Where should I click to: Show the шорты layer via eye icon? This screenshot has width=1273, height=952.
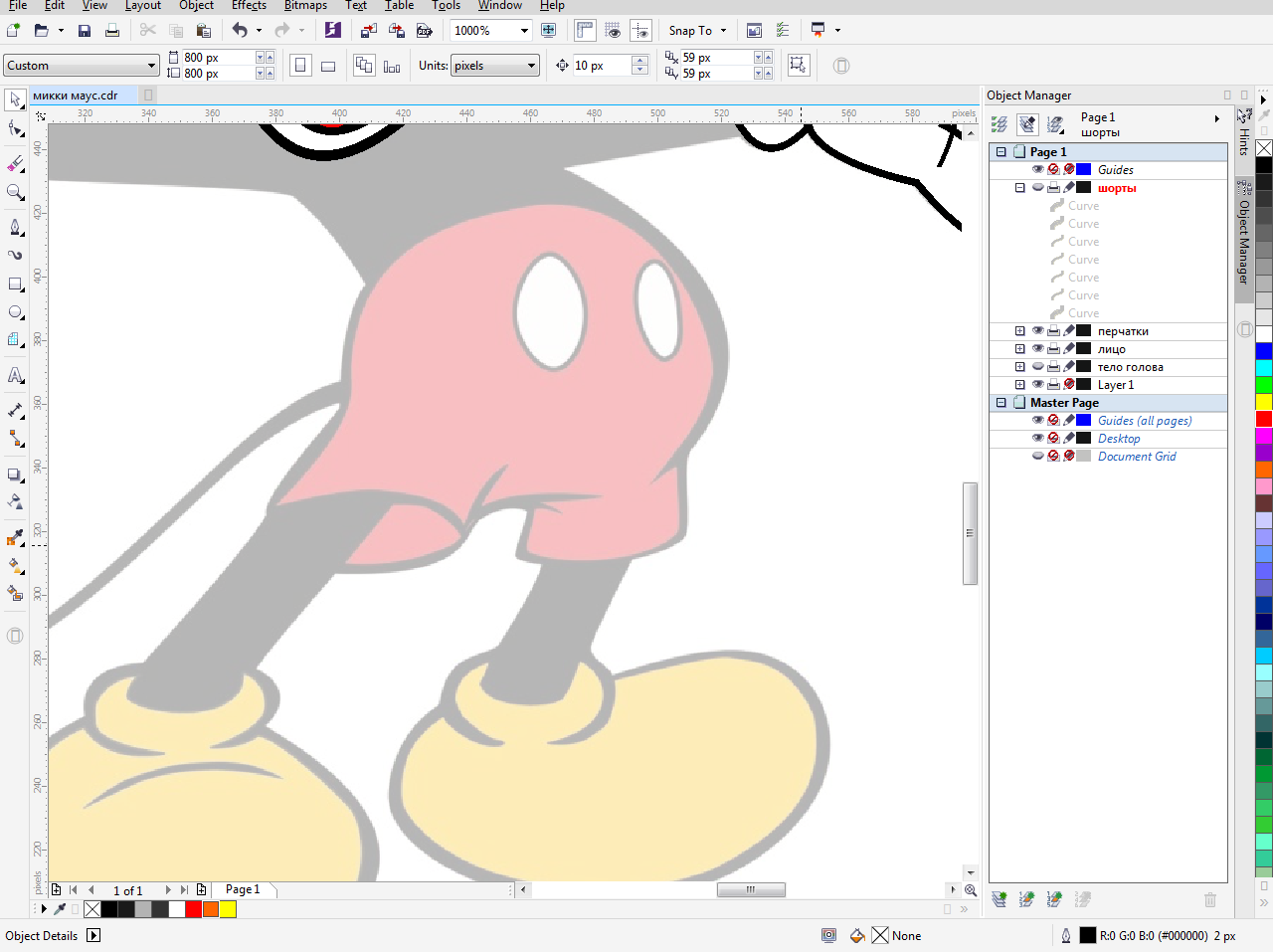point(1037,187)
